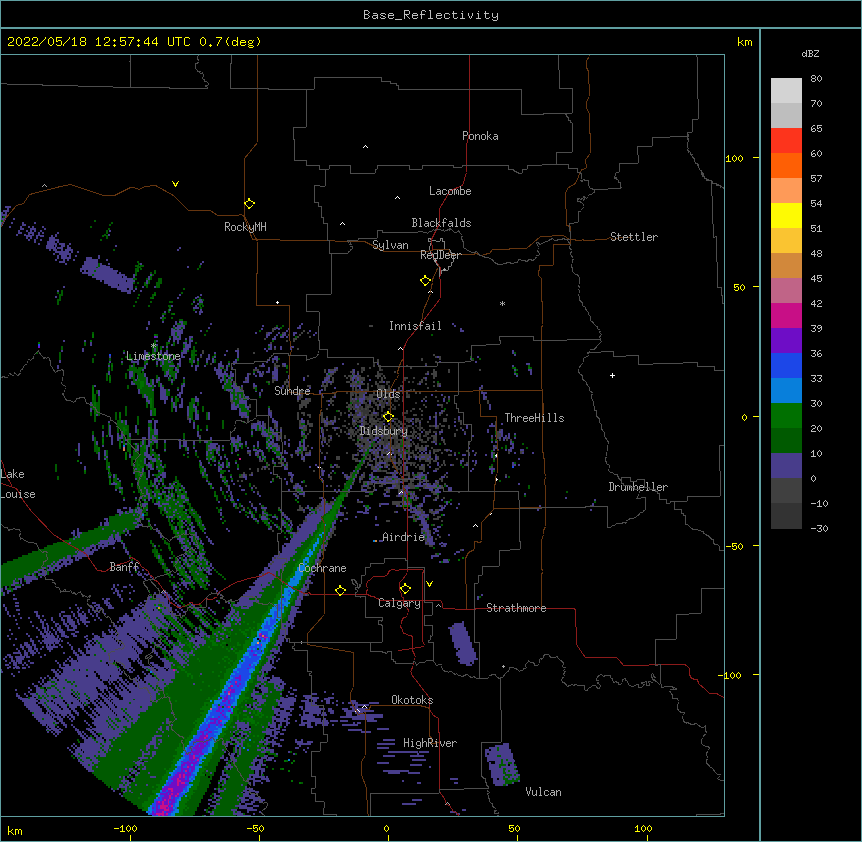The height and width of the screenshot is (842, 862).
Task: Click the yellow V marker in the upper-left map area
Action: tap(175, 184)
